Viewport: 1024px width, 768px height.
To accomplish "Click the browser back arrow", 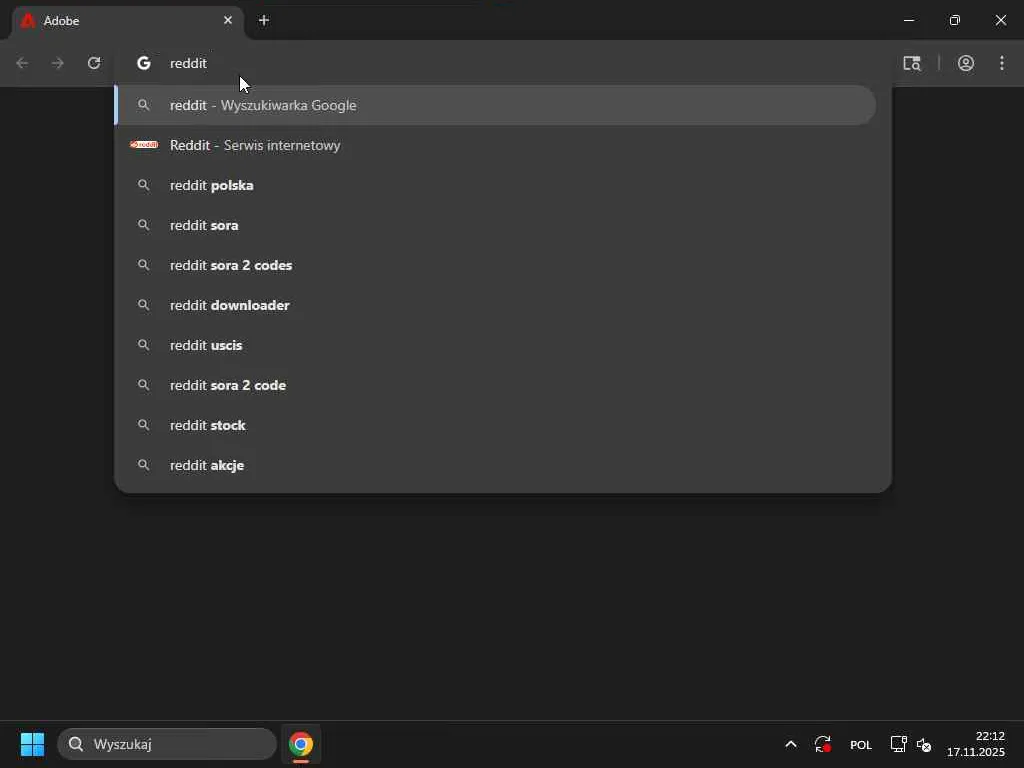I will point(22,63).
